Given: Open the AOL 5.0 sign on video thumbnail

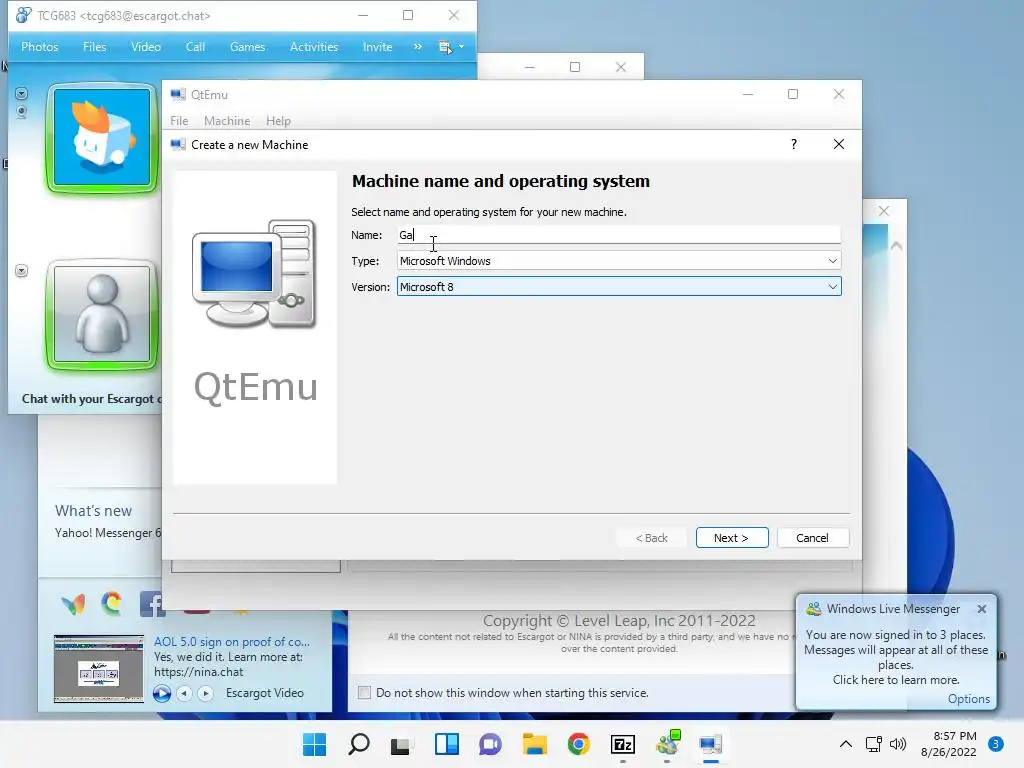Looking at the screenshot, I should (x=99, y=668).
